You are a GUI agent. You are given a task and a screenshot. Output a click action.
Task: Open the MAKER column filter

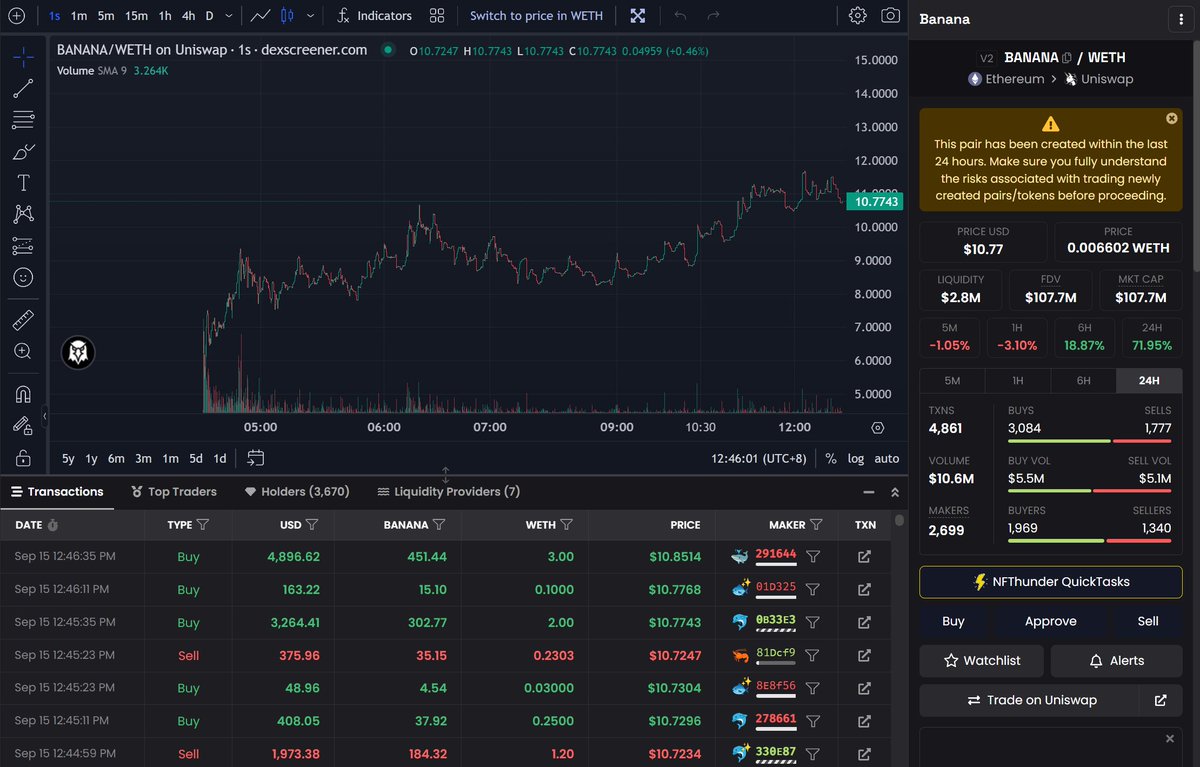point(816,524)
